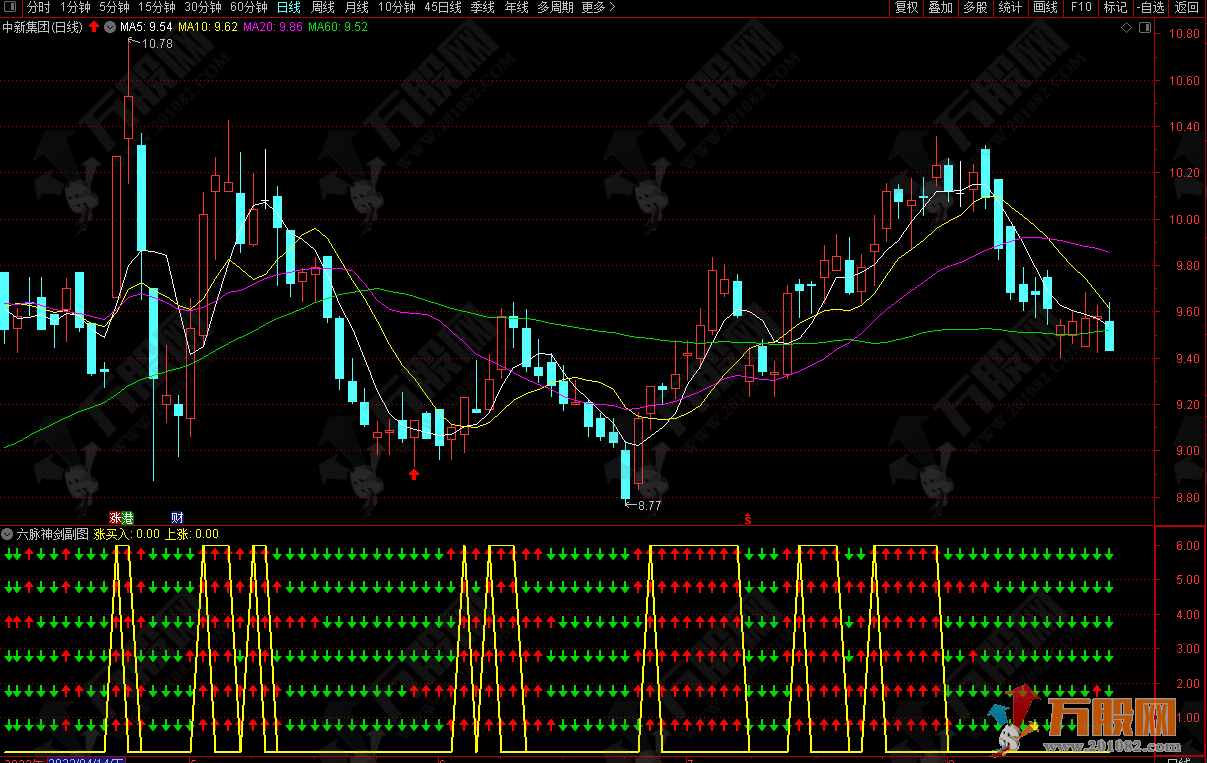Click the green MA60: 9.52 label
The width and height of the screenshot is (1207, 763).
[338, 27]
